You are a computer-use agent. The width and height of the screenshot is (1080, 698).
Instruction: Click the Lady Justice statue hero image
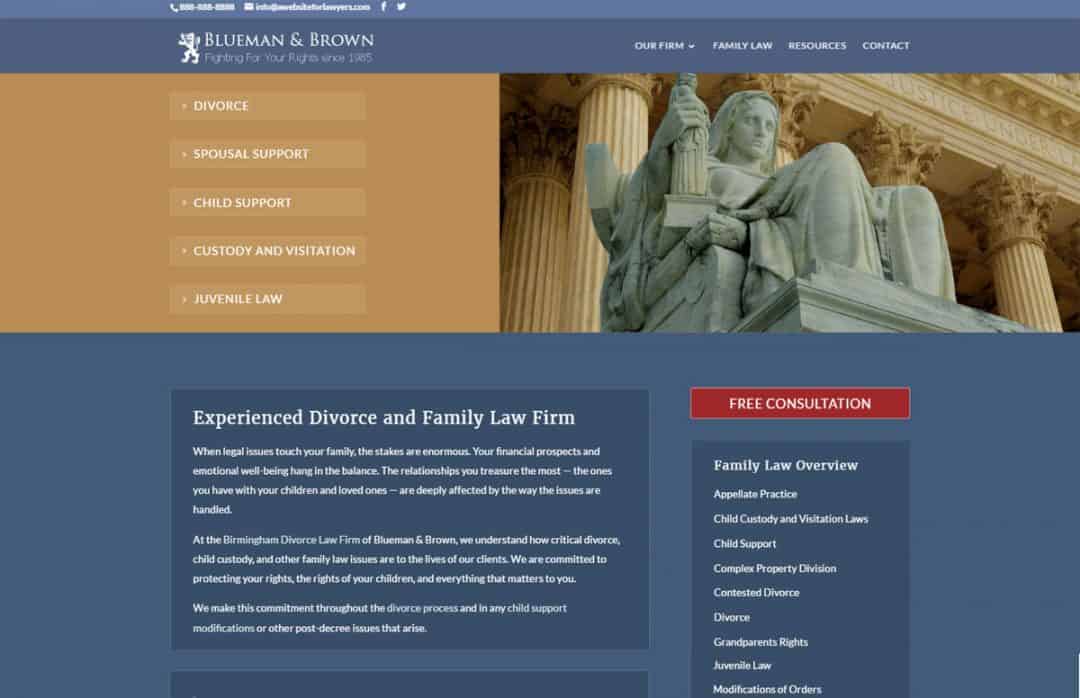[789, 203]
